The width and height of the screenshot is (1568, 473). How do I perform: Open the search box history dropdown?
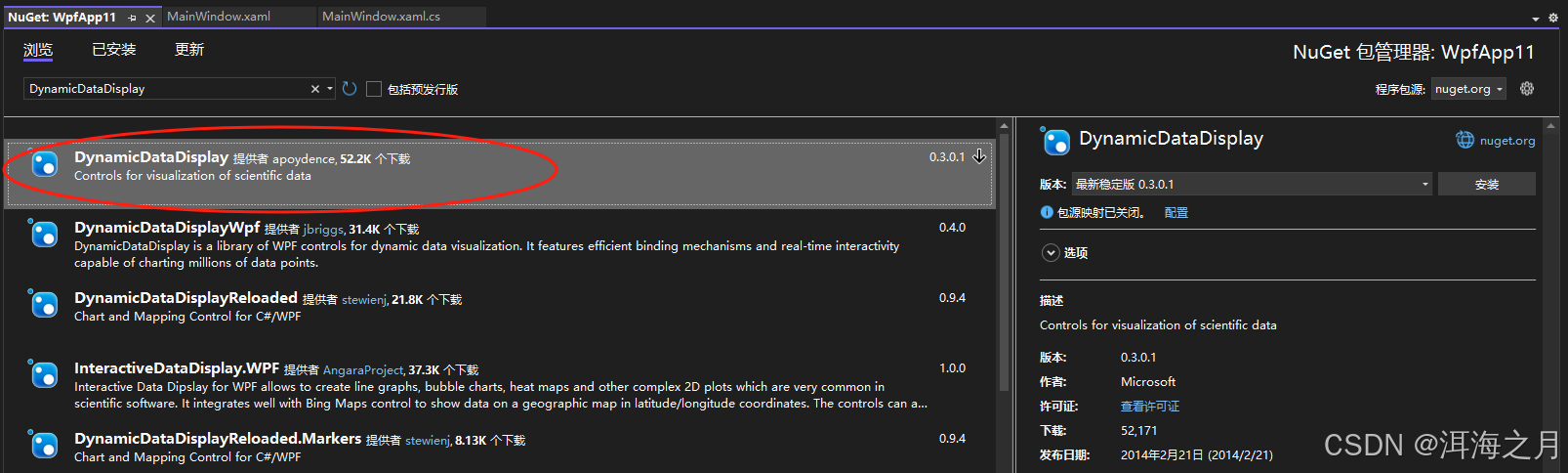(330, 89)
